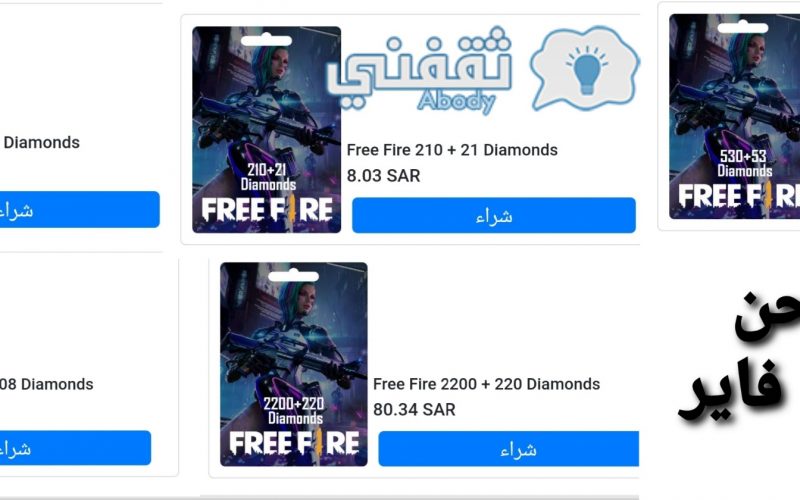Open the 530+53 Diamonds Free Fire card image
Screen dimensions: 800x500
pos(735,116)
